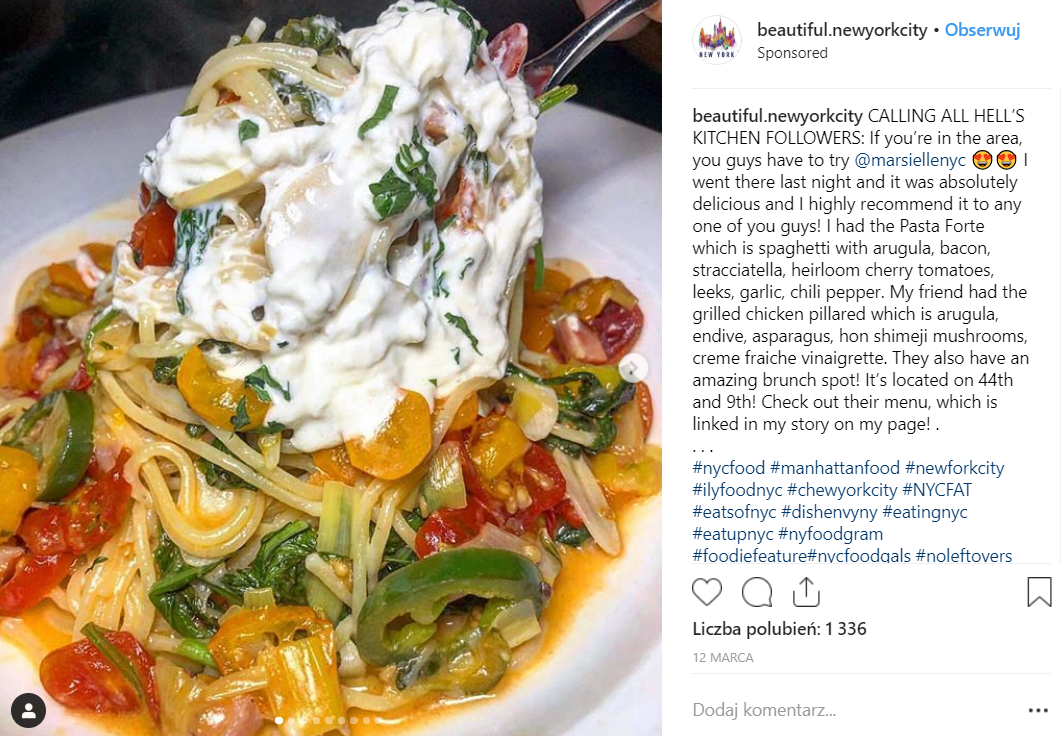Screen dimensions: 1061x736
Task: Open the beautiful.newyorkcity profile avatar
Action: point(717,40)
